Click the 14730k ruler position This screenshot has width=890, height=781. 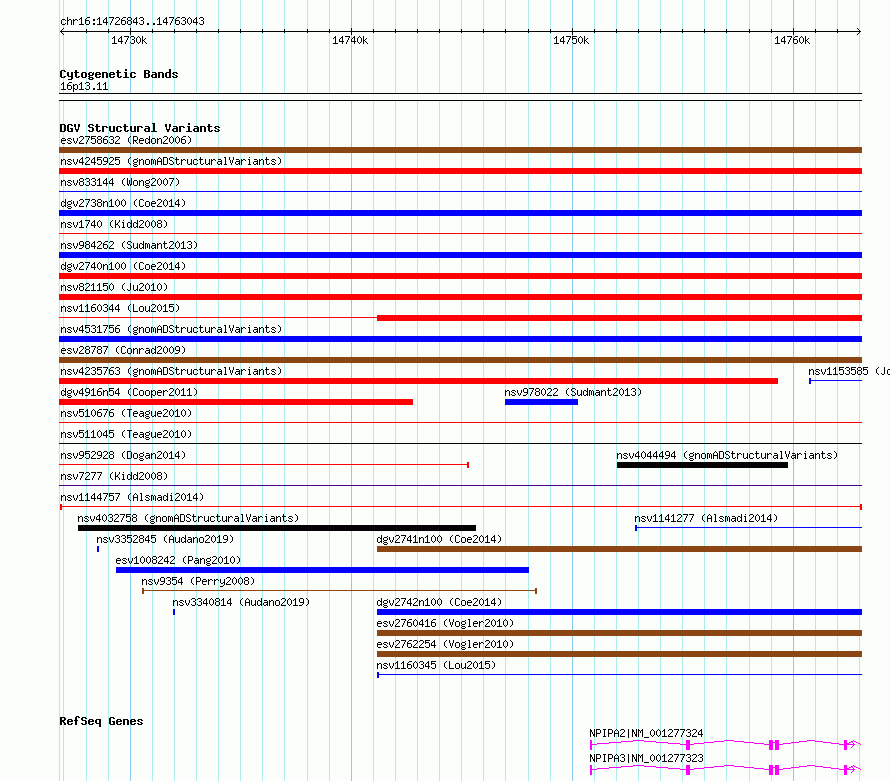coord(129,40)
